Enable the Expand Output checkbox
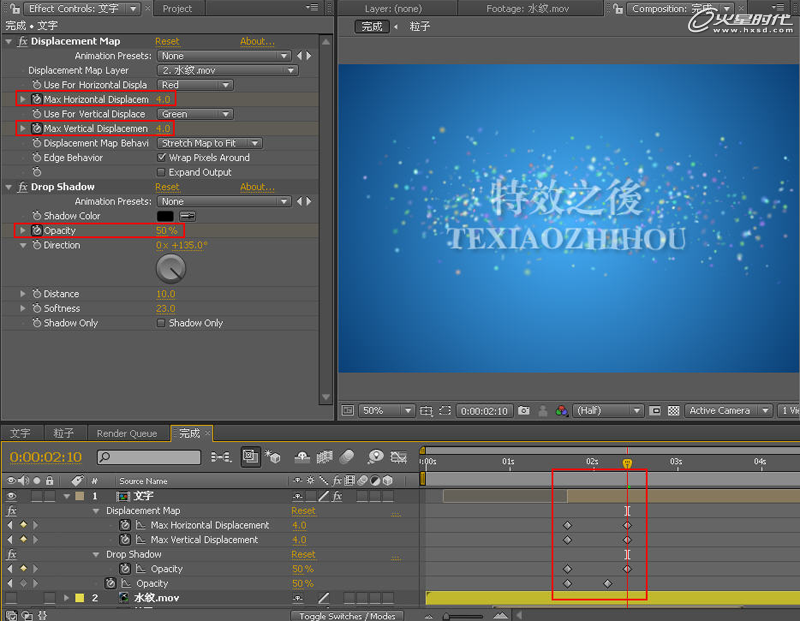Image resolution: width=800 pixels, height=621 pixels. (x=161, y=172)
